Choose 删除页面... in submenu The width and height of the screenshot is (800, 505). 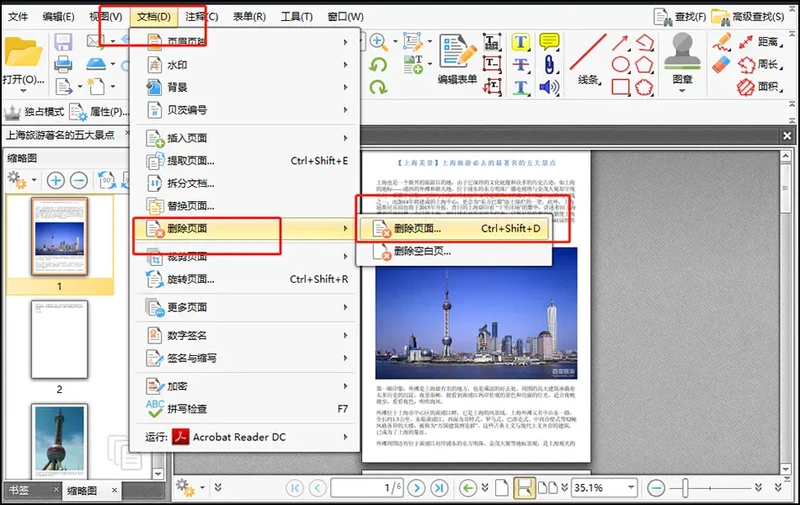455,229
